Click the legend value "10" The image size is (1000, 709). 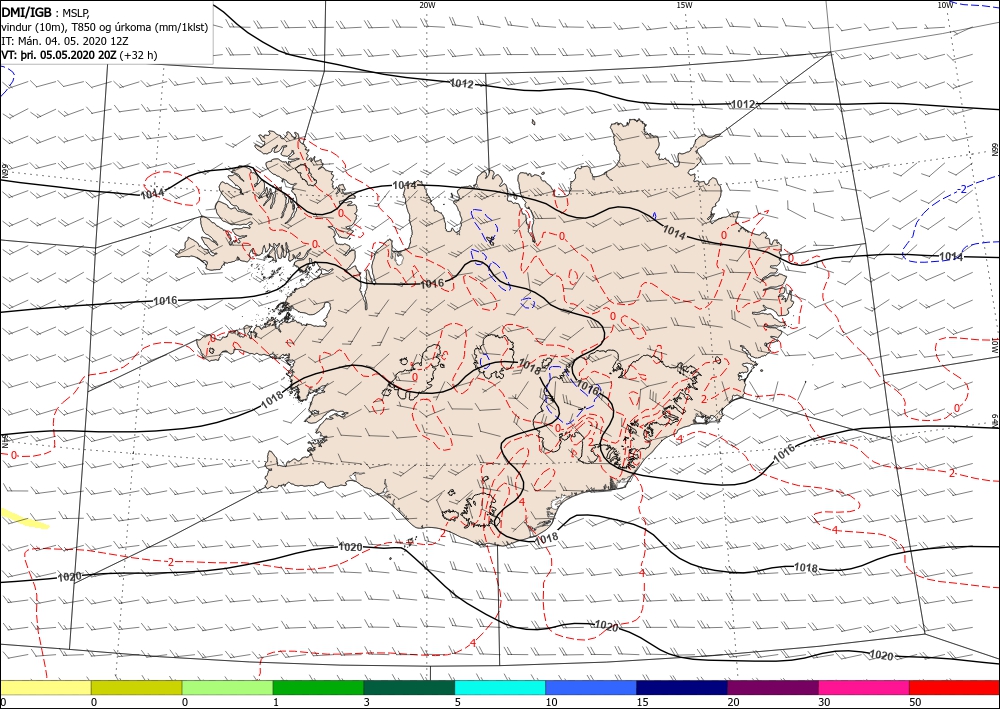pyautogui.click(x=551, y=702)
